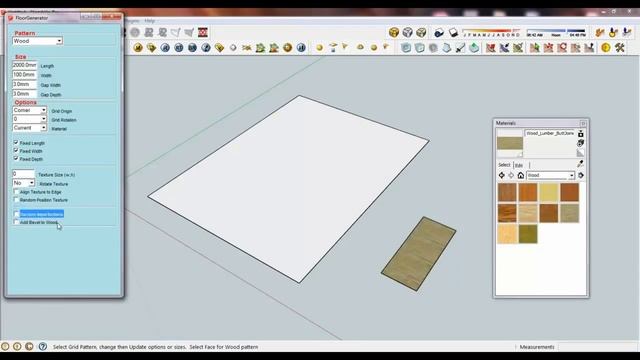Image resolution: width=640 pixels, height=360 pixels.
Task: Open the Material dropdown set to Current
Action: click(x=29, y=128)
